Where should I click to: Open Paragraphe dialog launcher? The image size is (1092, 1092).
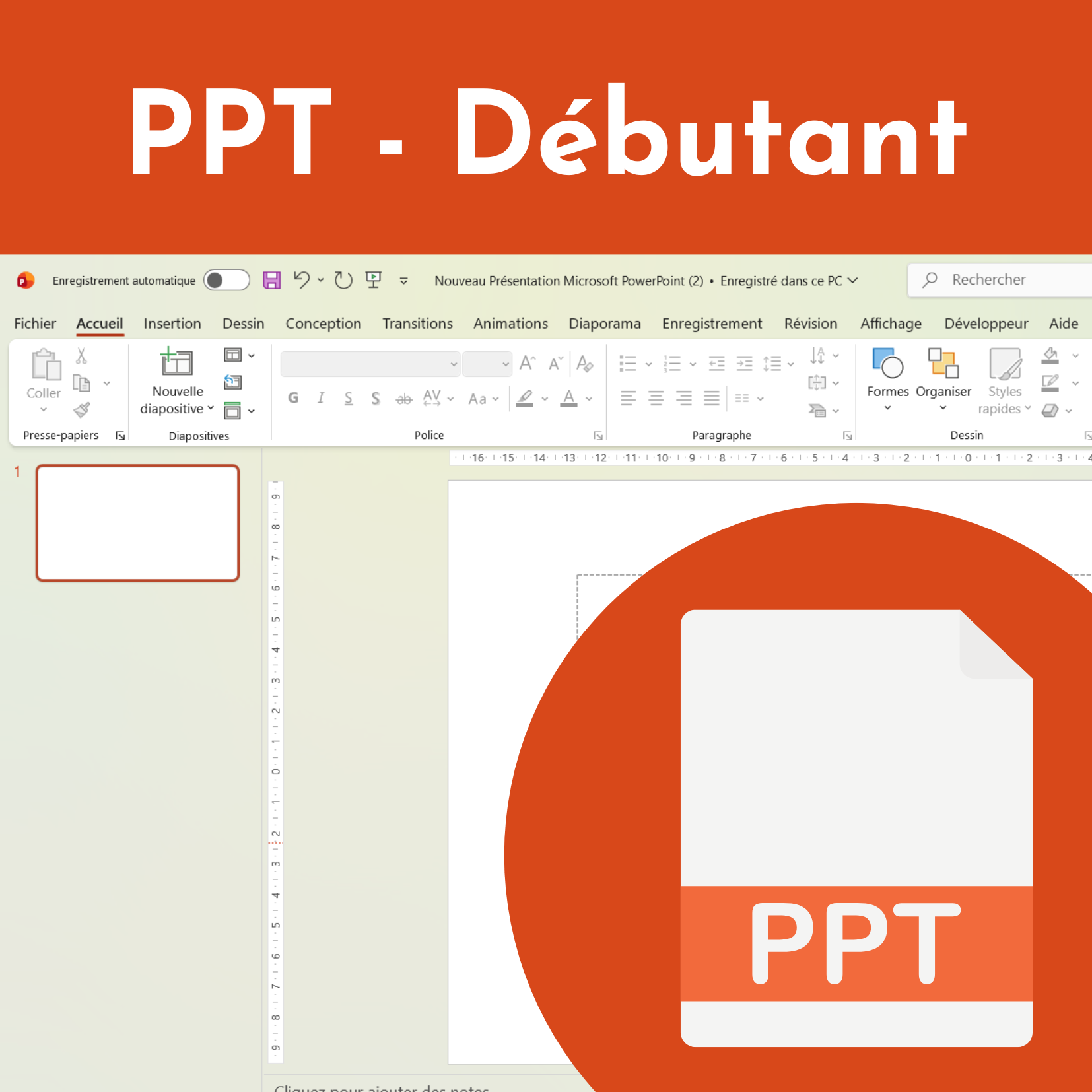tap(847, 436)
